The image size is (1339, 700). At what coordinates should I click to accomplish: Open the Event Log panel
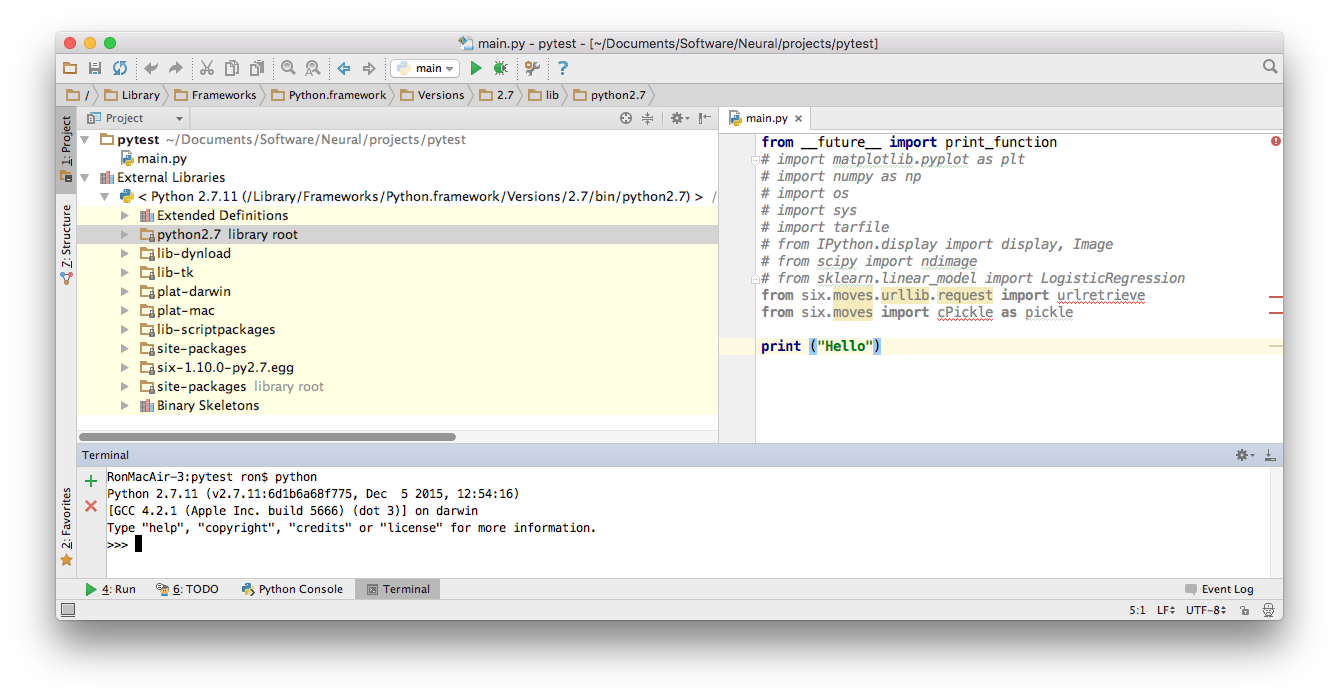tap(1218, 589)
